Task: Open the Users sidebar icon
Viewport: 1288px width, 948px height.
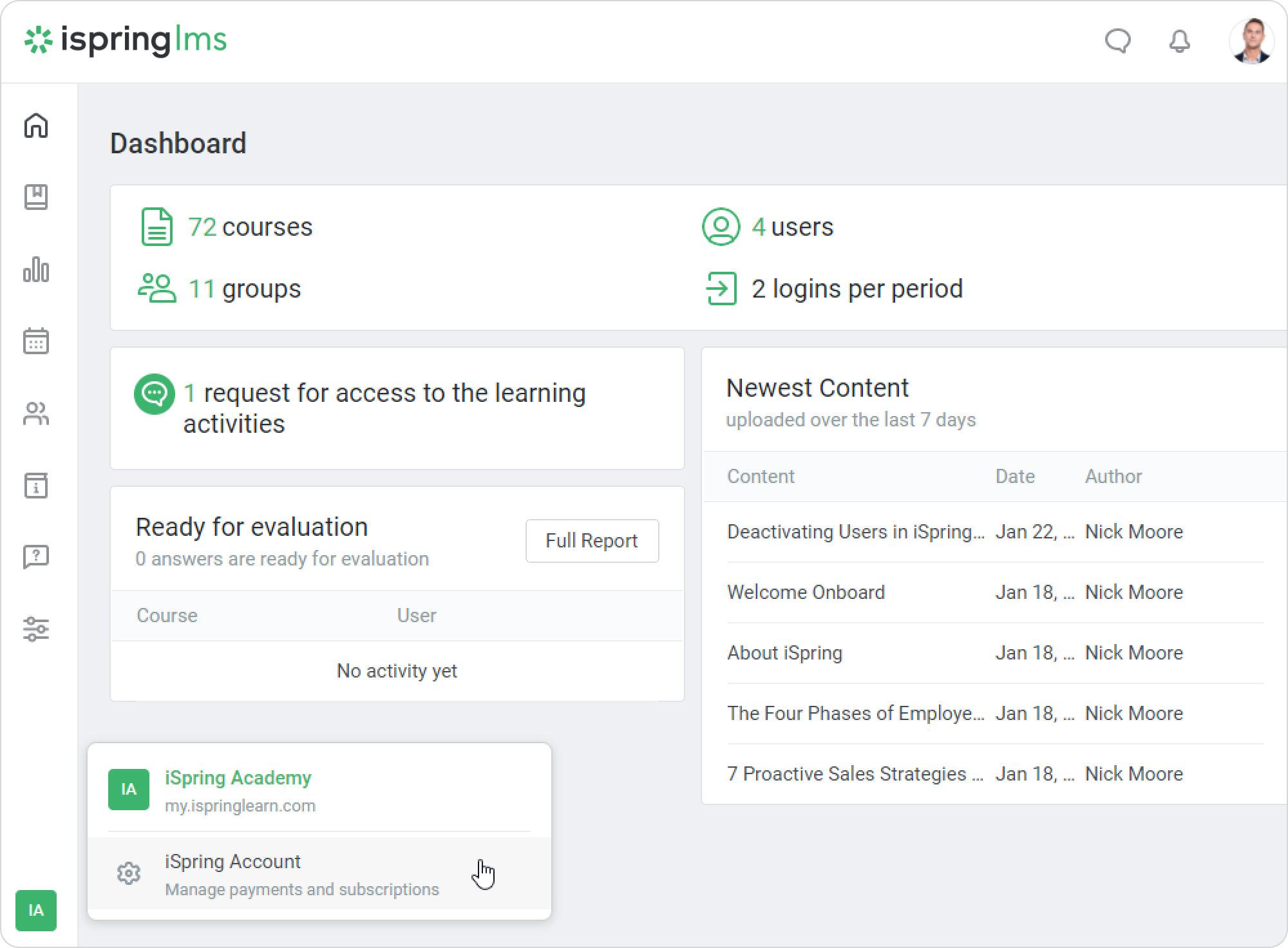Action: [36, 413]
